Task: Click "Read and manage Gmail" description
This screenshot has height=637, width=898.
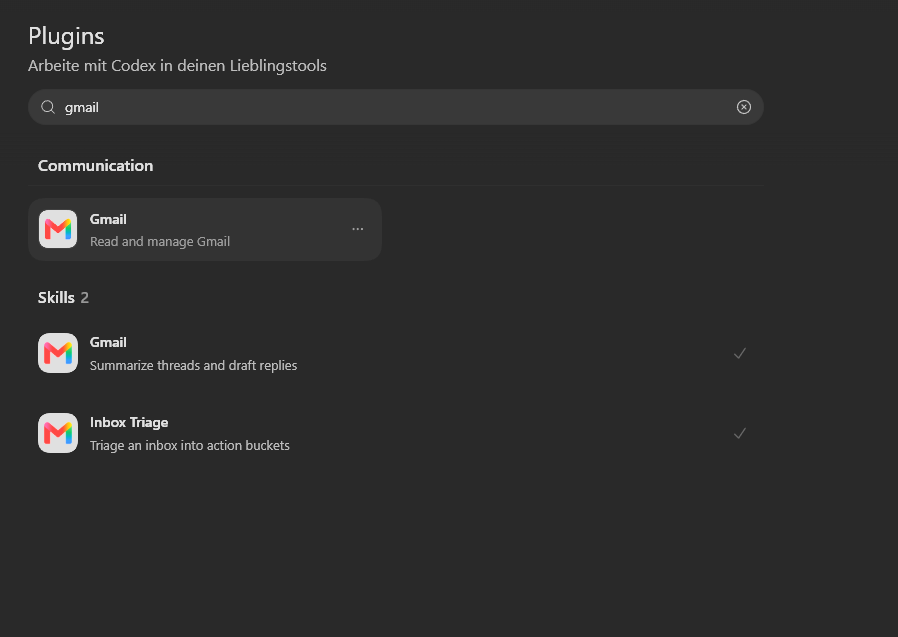Action: pyautogui.click(x=160, y=242)
